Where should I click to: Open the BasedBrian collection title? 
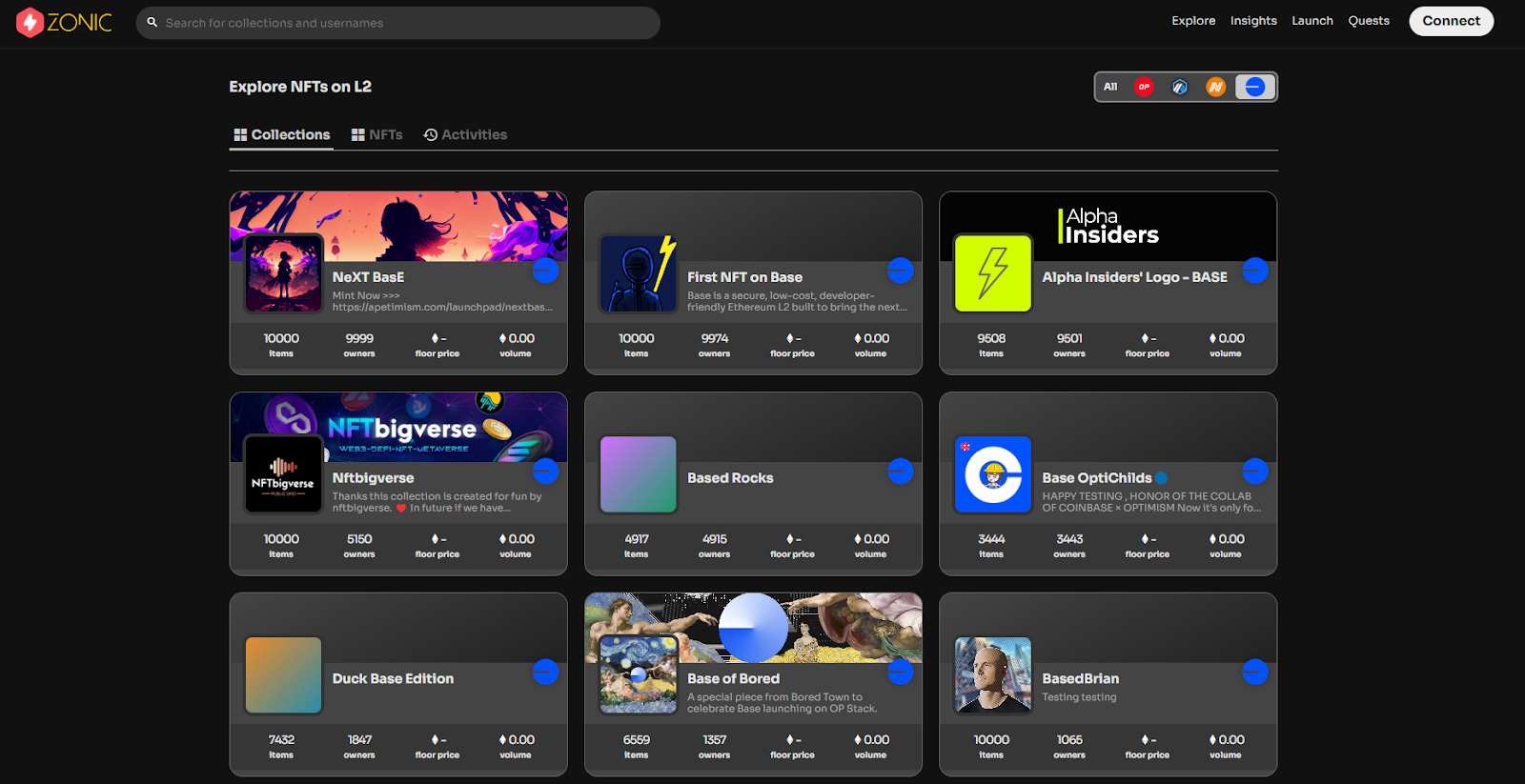[1080, 679]
